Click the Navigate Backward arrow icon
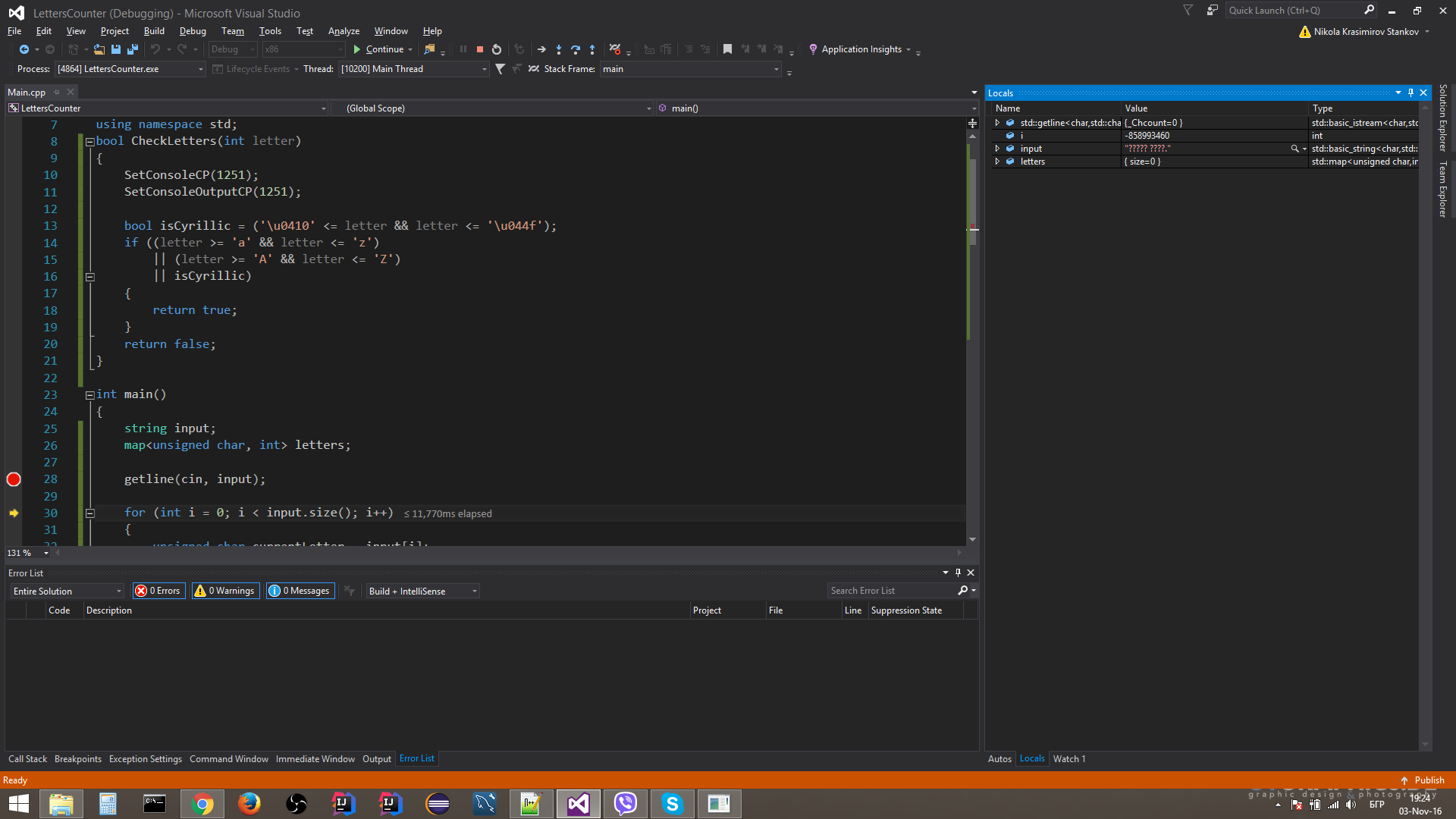This screenshot has width=1456, height=819. 24,49
